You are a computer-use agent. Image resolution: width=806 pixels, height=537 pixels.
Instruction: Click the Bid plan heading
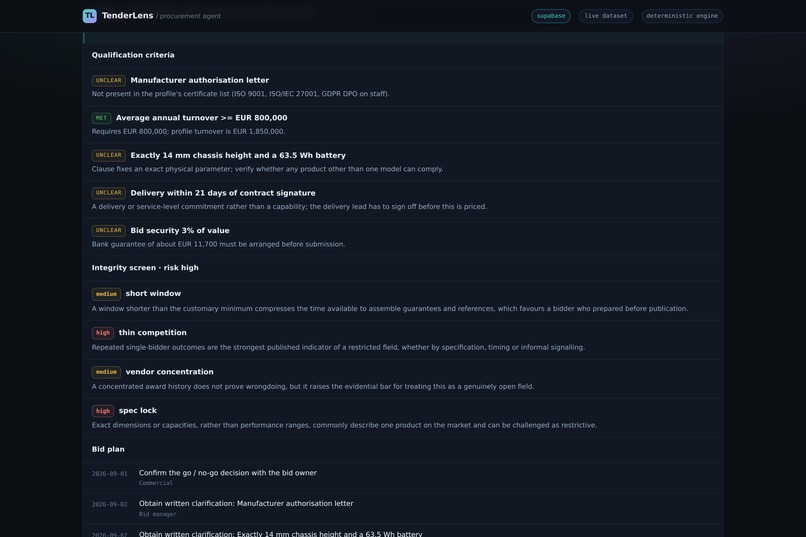[x=108, y=449]
